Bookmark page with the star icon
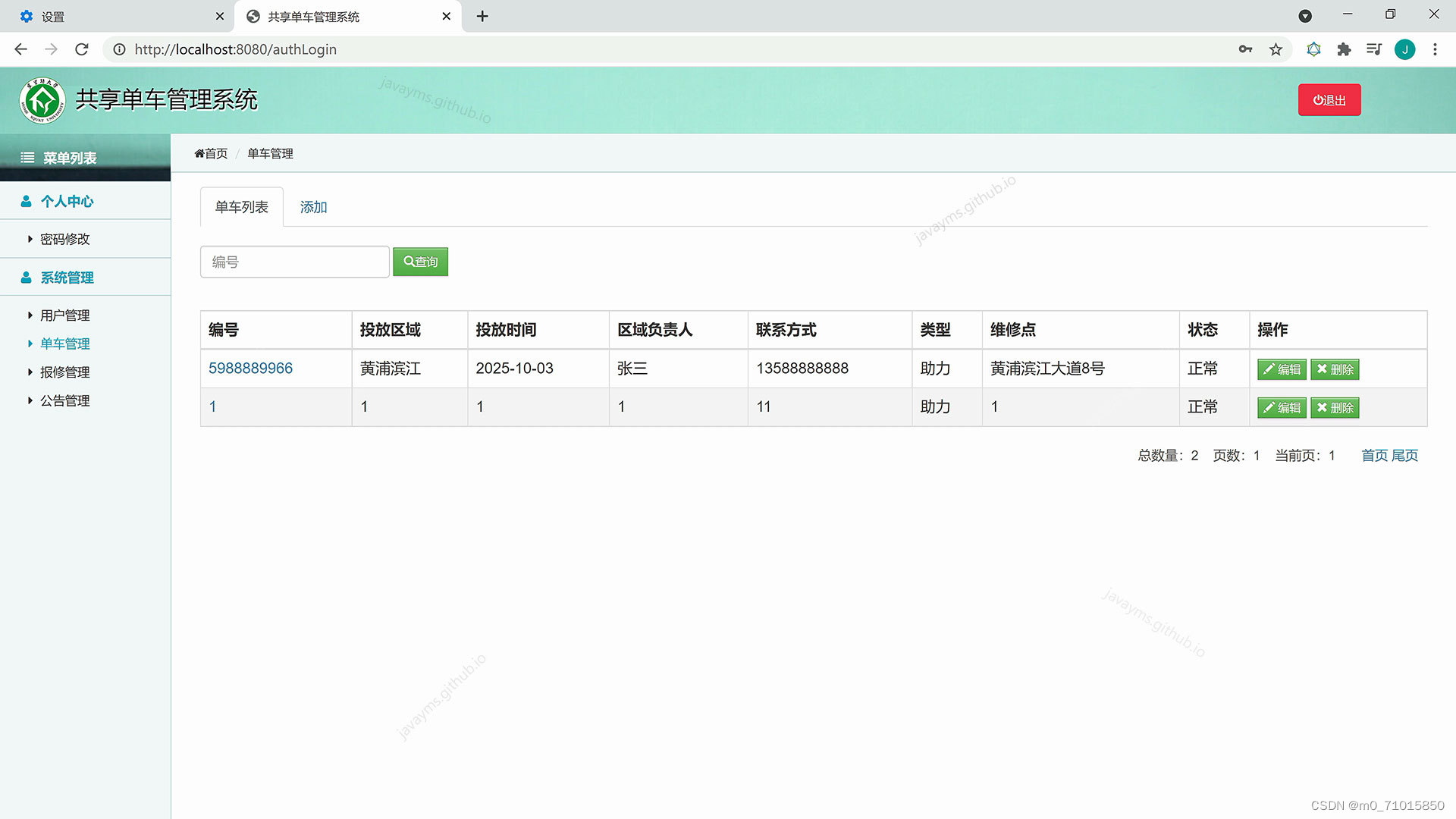This screenshot has width=1456, height=819. (1276, 49)
